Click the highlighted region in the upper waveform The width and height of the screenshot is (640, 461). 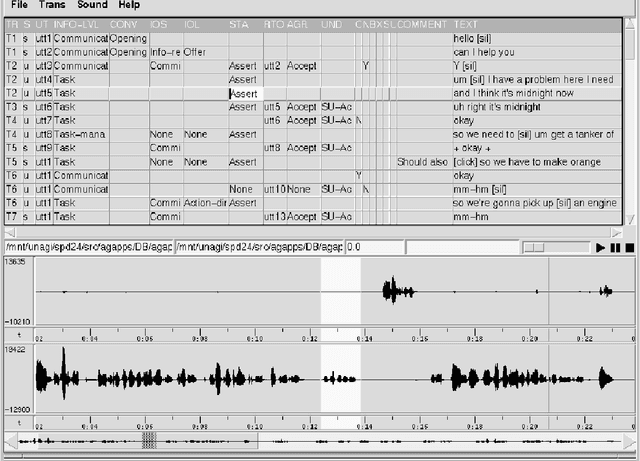pos(341,292)
